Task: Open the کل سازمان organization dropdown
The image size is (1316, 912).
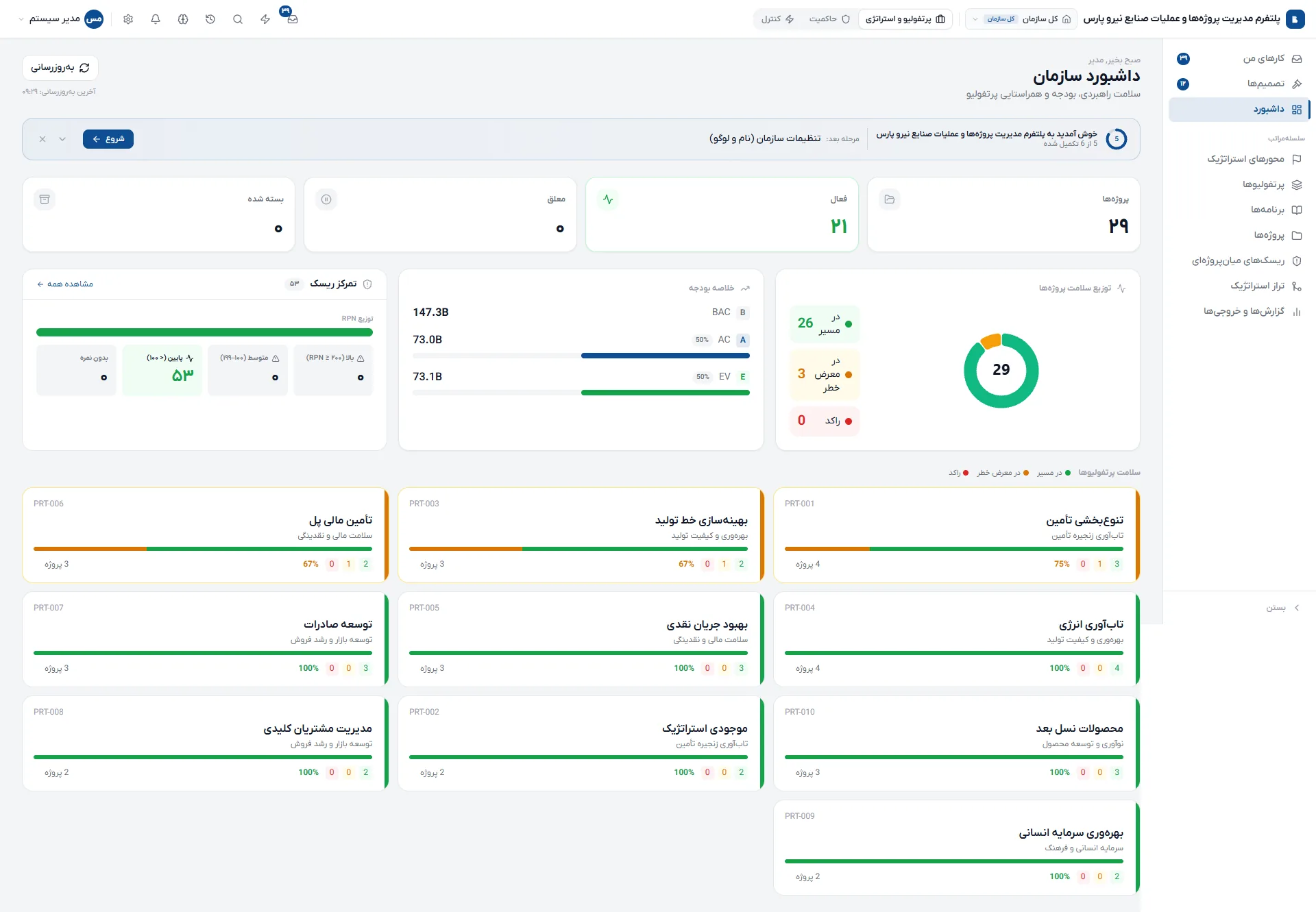Action: coord(1021,19)
